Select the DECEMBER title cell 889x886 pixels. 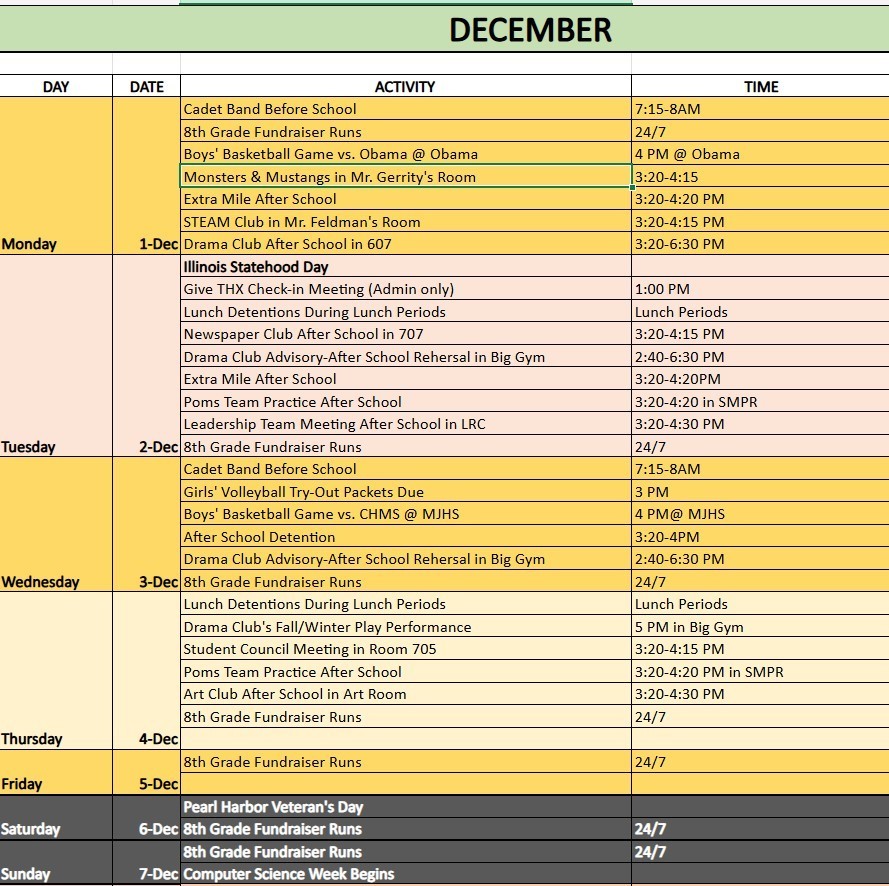click(x=529, y=30)
